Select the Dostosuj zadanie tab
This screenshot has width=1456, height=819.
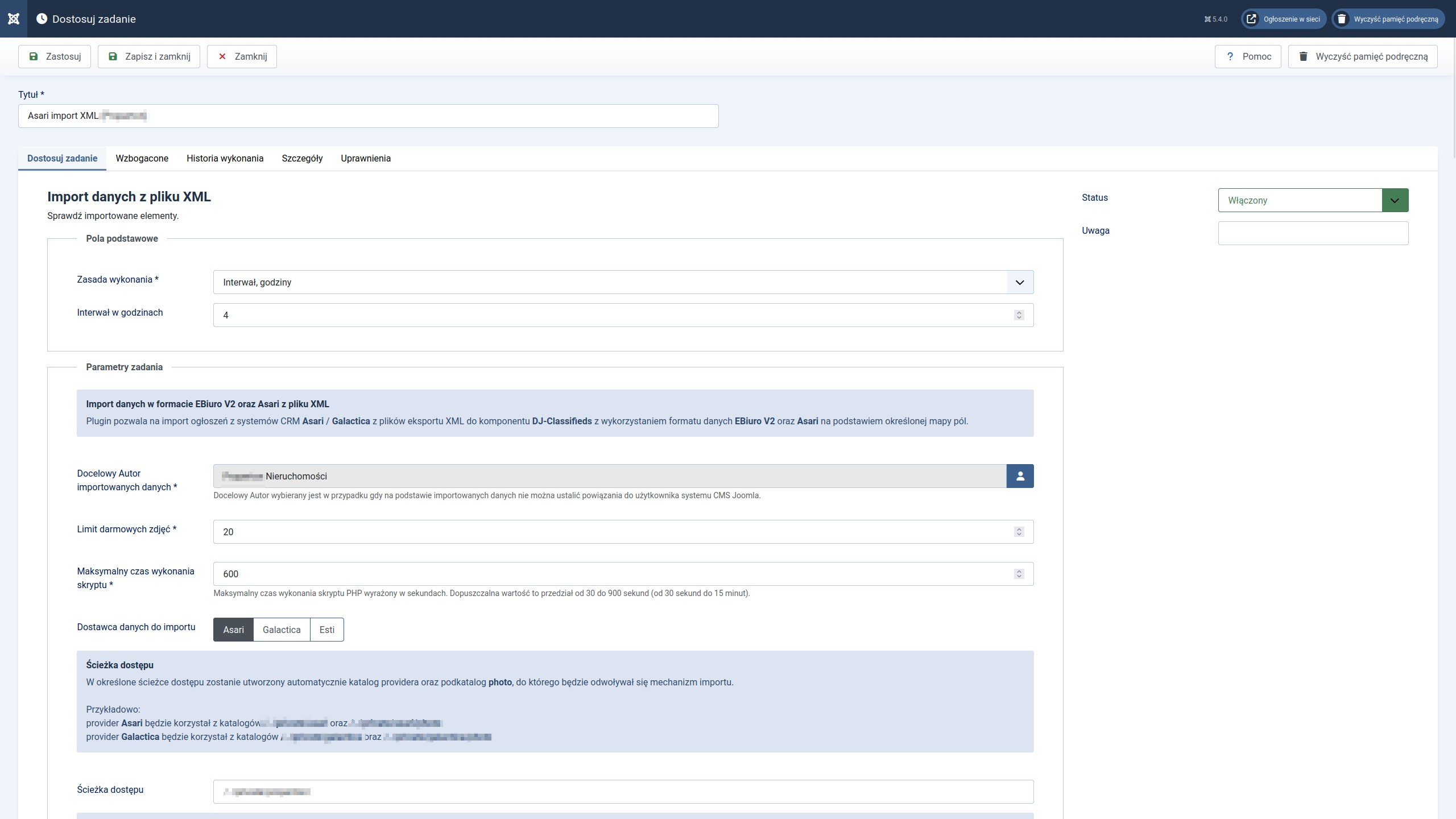pos(63,158)
